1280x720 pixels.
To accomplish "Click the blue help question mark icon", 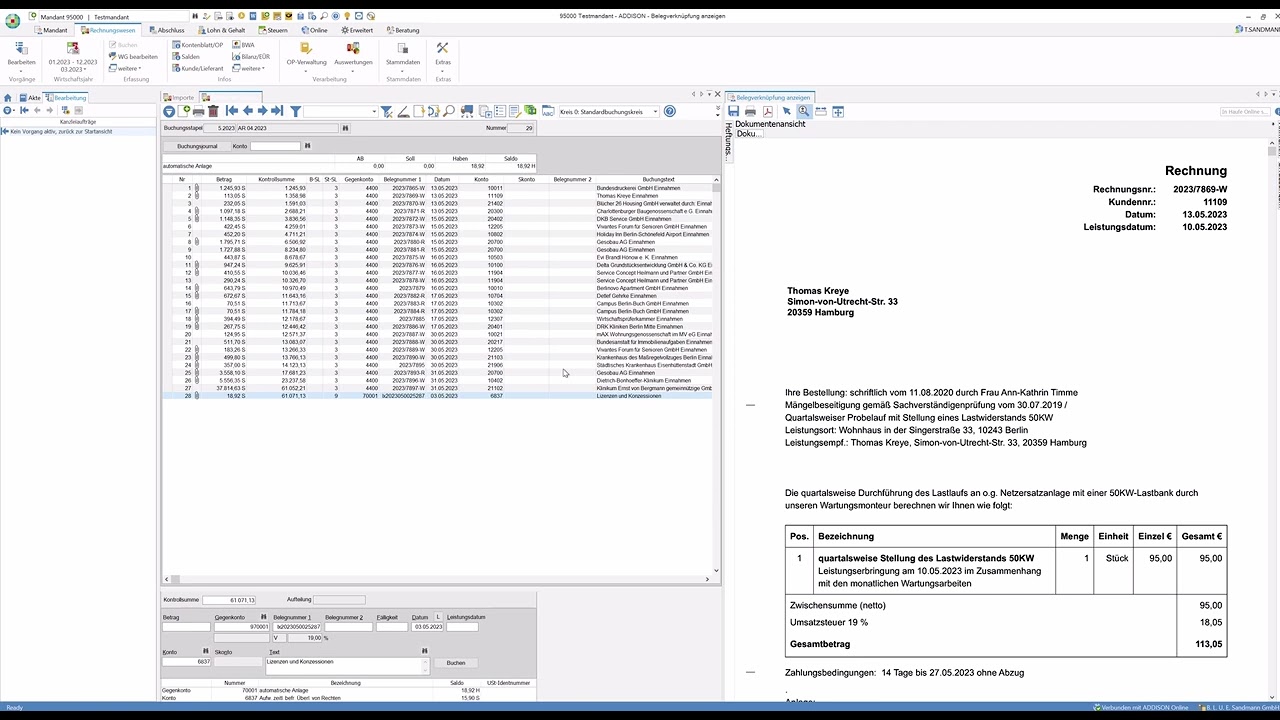I will (x=670, y=111).
